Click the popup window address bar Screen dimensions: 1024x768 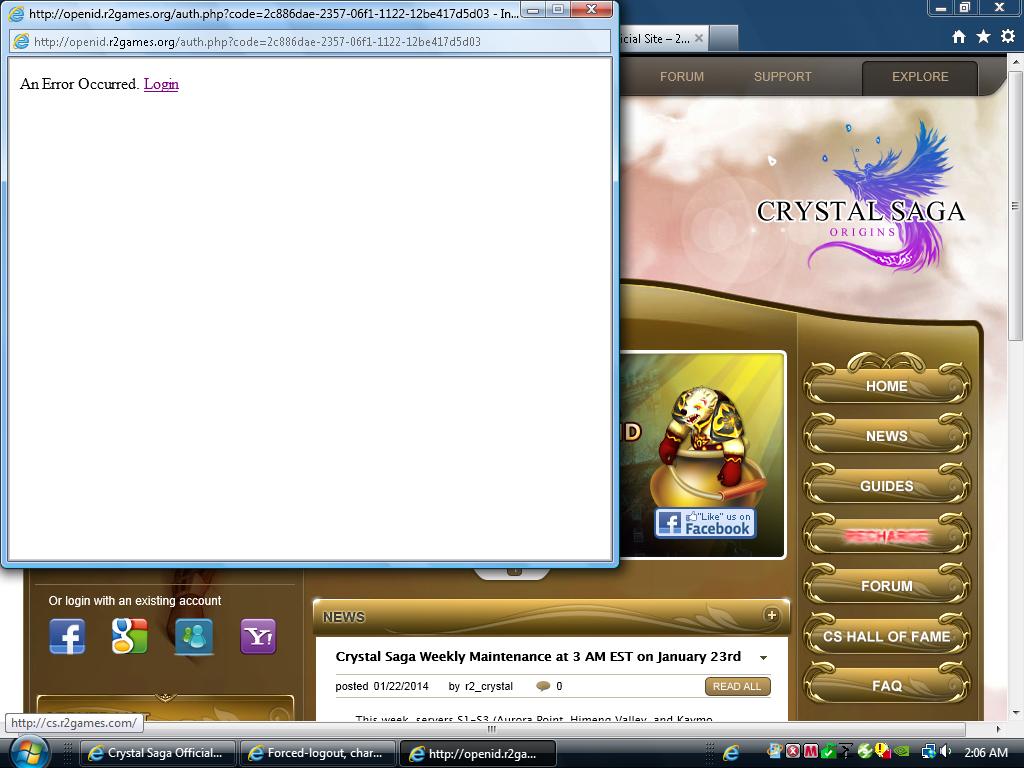coord(310,42)
